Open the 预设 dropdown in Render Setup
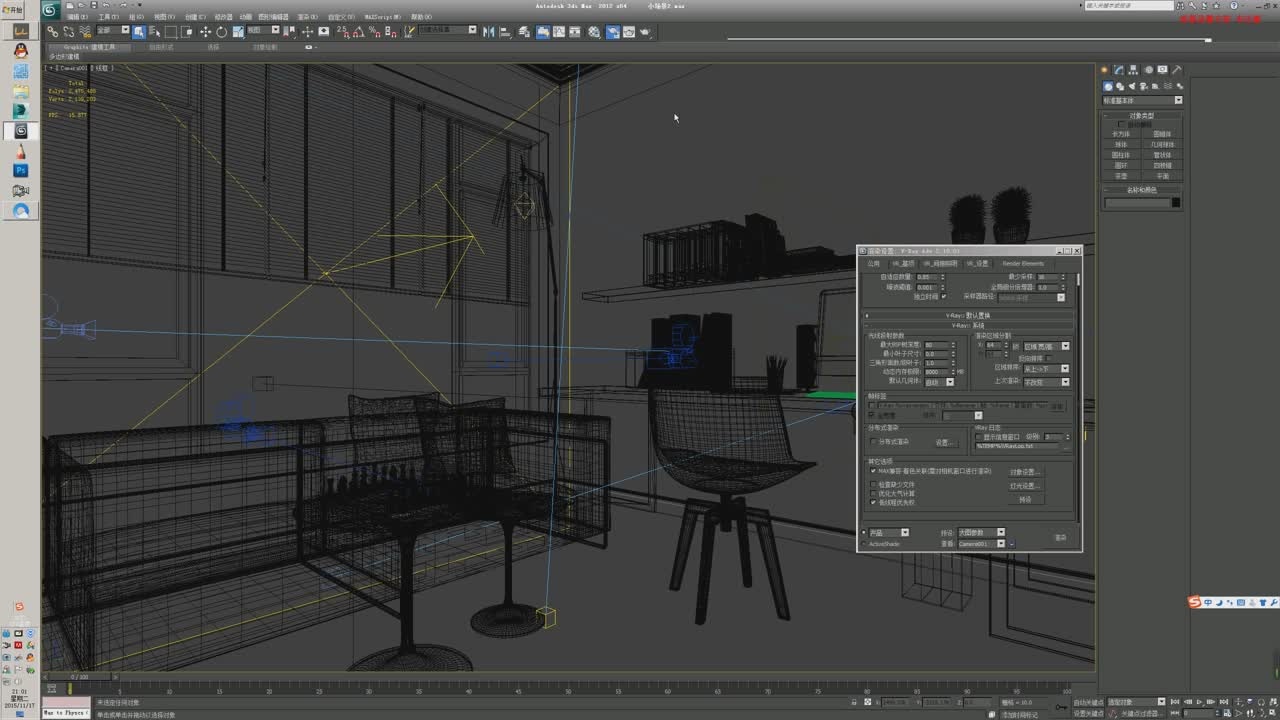The width and height of the screenshot is (1280, 720). tap(982, 532)
